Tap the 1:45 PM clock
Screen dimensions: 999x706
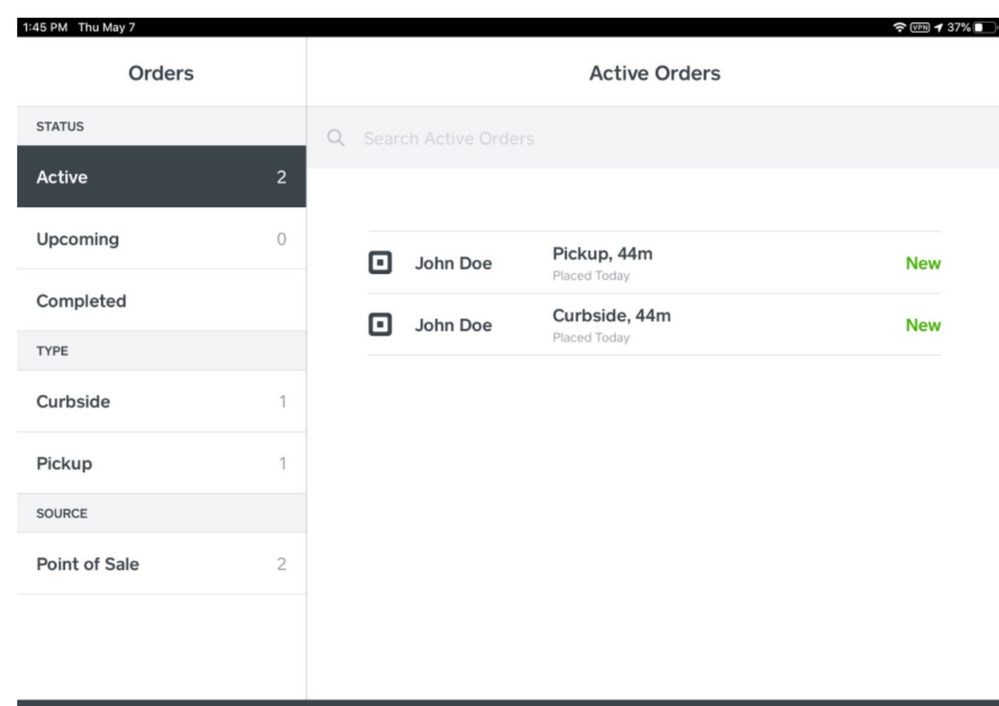pos(45,27)
